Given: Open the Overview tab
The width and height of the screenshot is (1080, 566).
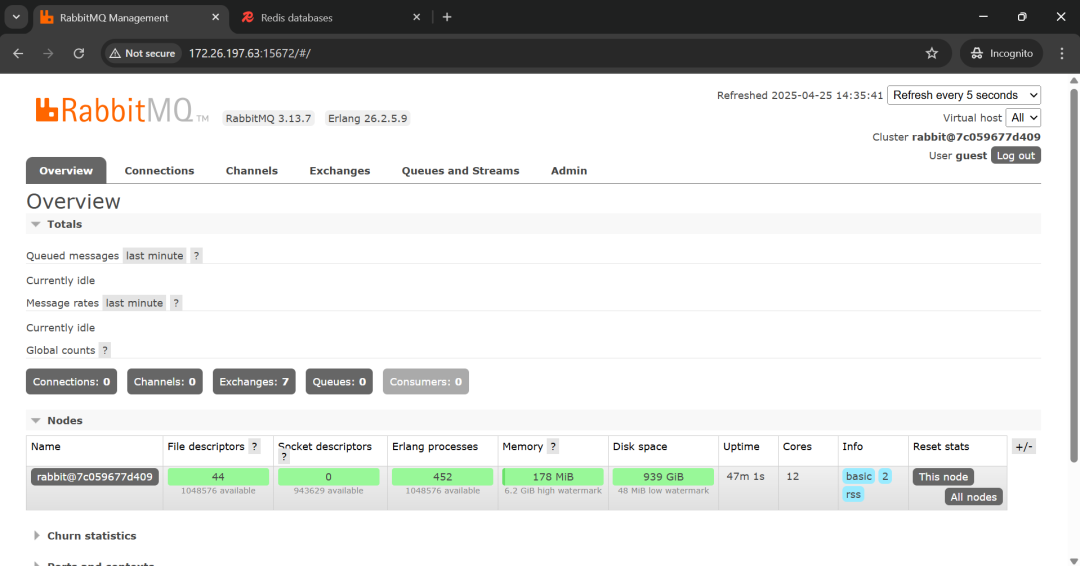Looking at the screenshot, I should [66, 171].
